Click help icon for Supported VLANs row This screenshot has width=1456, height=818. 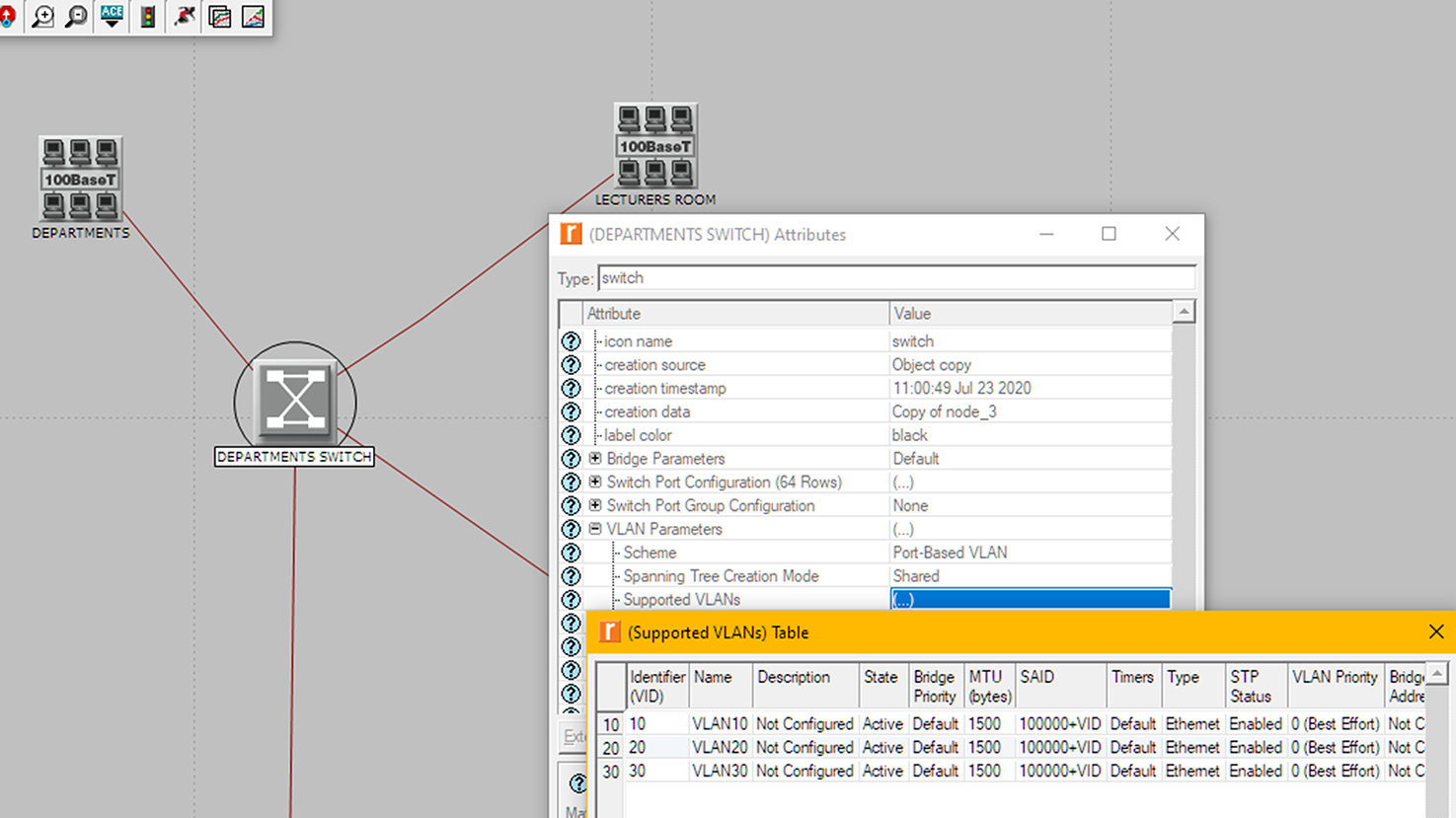571,600
